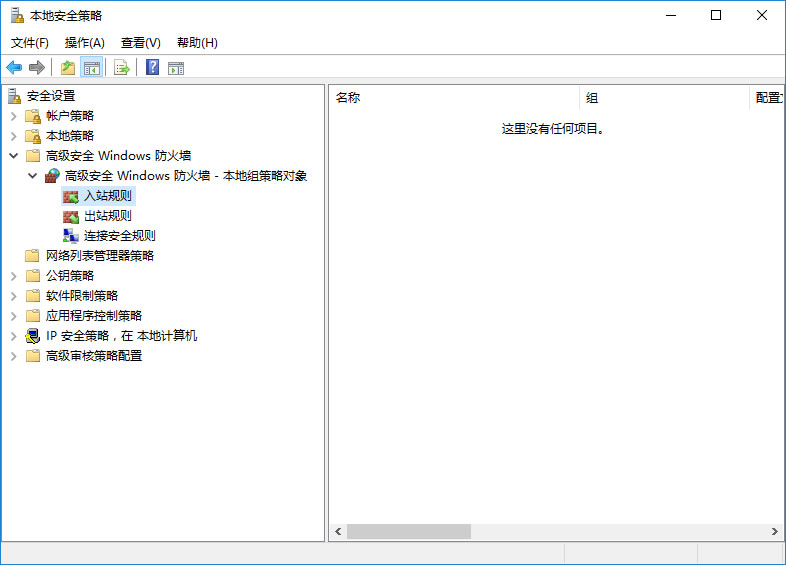Sort by the 名称 column header
Screen dimensions: 786x565
(x=454, y=98)
